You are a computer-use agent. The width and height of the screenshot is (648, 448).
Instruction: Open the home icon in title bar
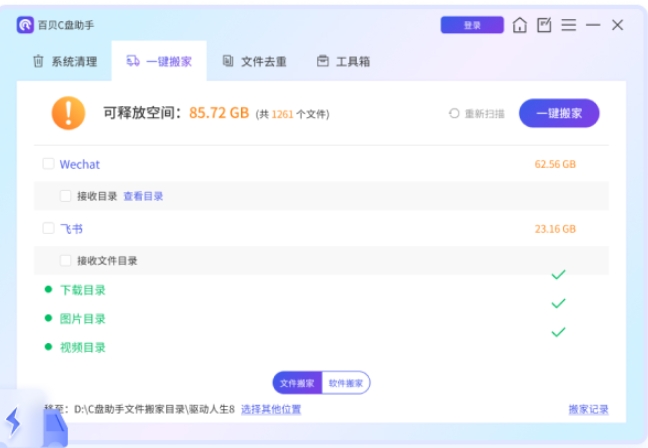click(x=519, y=25)
